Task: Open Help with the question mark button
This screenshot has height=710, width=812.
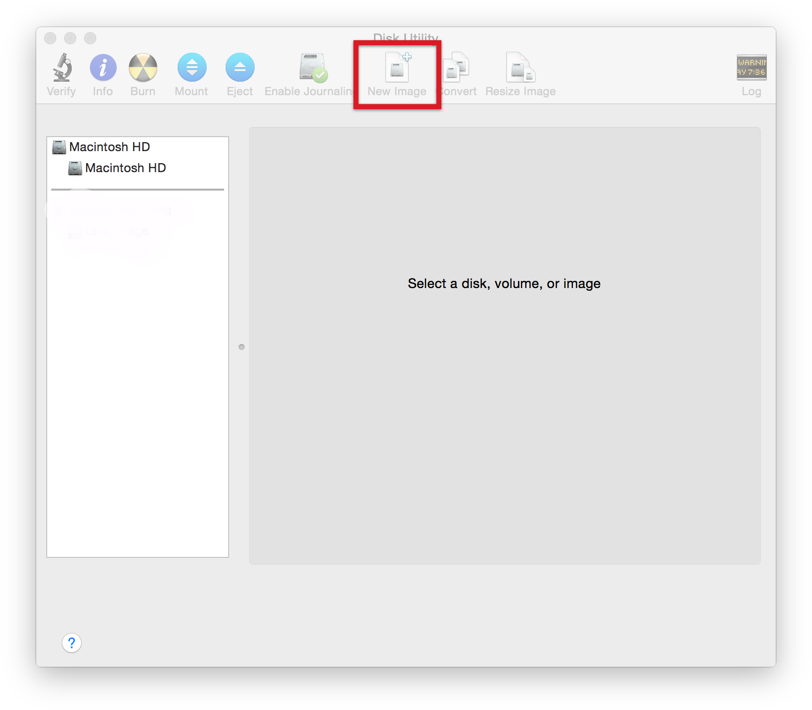Action: click(x=71, y=643)
